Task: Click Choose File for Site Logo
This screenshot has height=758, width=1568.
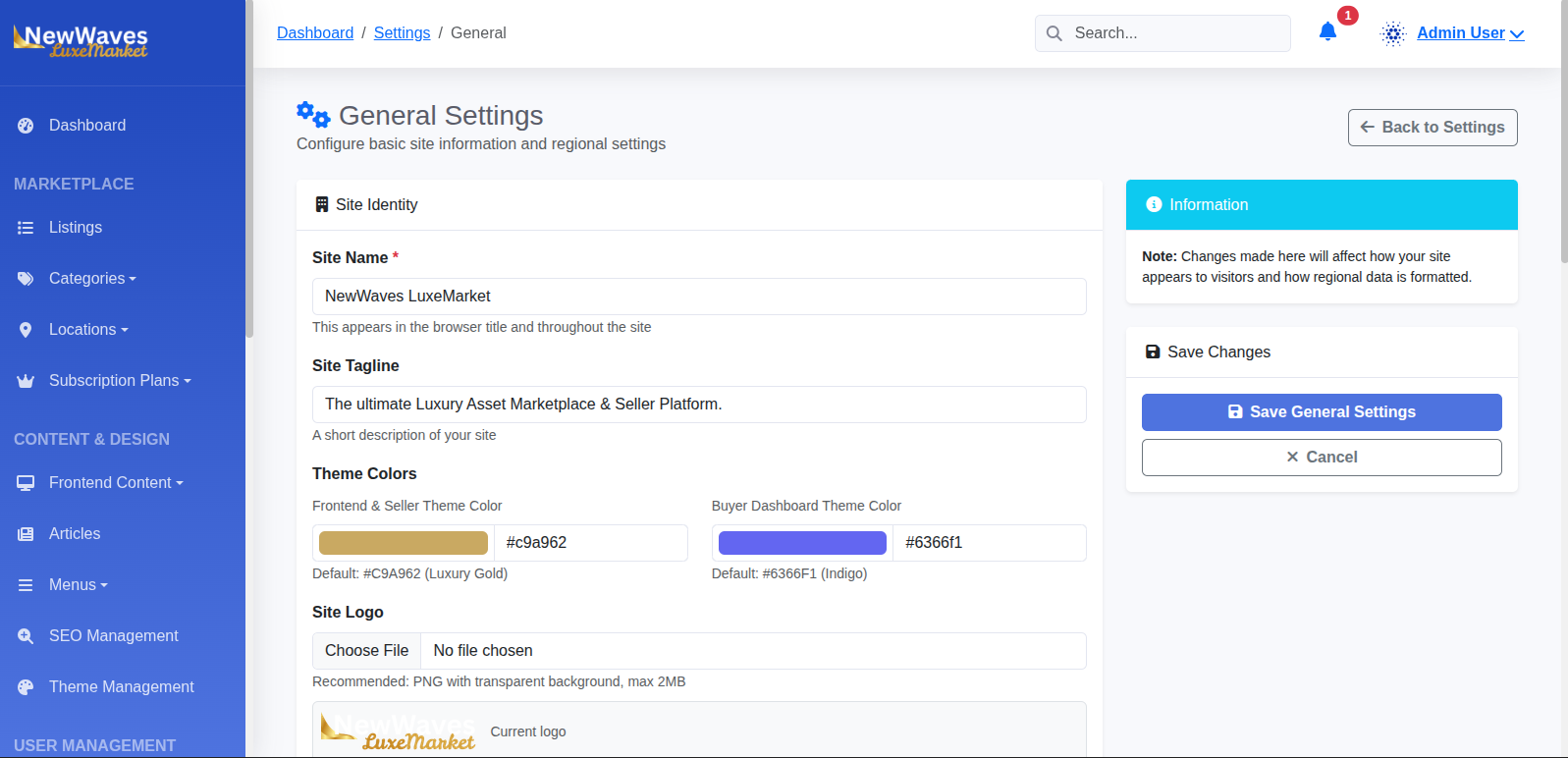Action: [x=367, y=651]
